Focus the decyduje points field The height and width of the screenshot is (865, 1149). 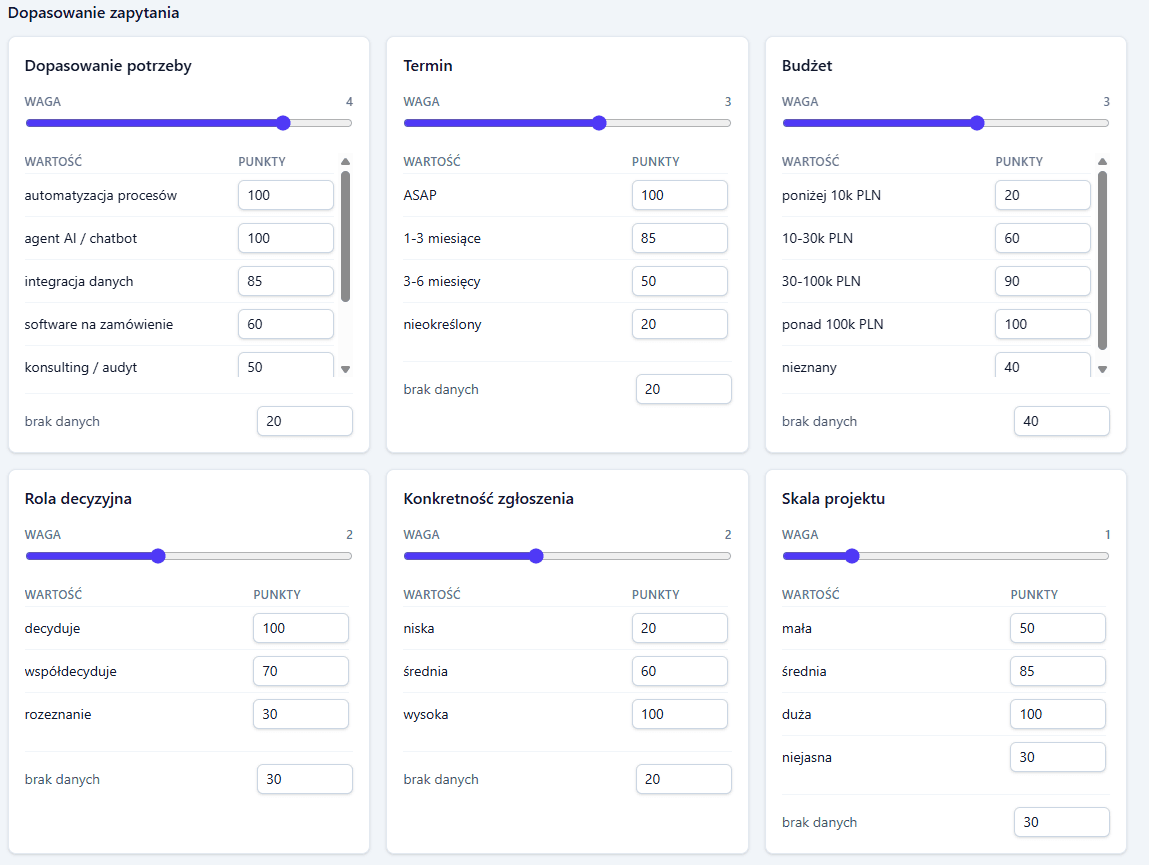click(301, 628)
